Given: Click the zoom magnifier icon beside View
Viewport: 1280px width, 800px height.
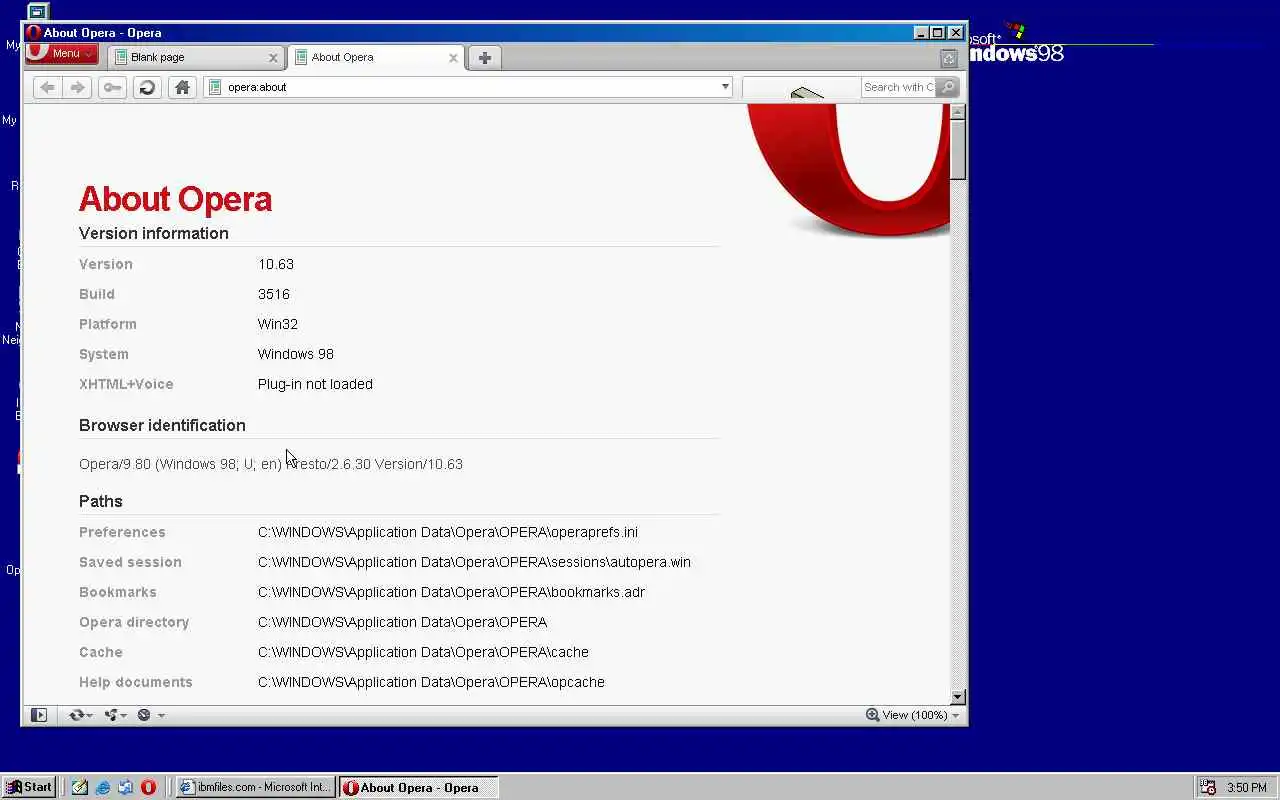Looking at the screenshot, I should point(872,715).
